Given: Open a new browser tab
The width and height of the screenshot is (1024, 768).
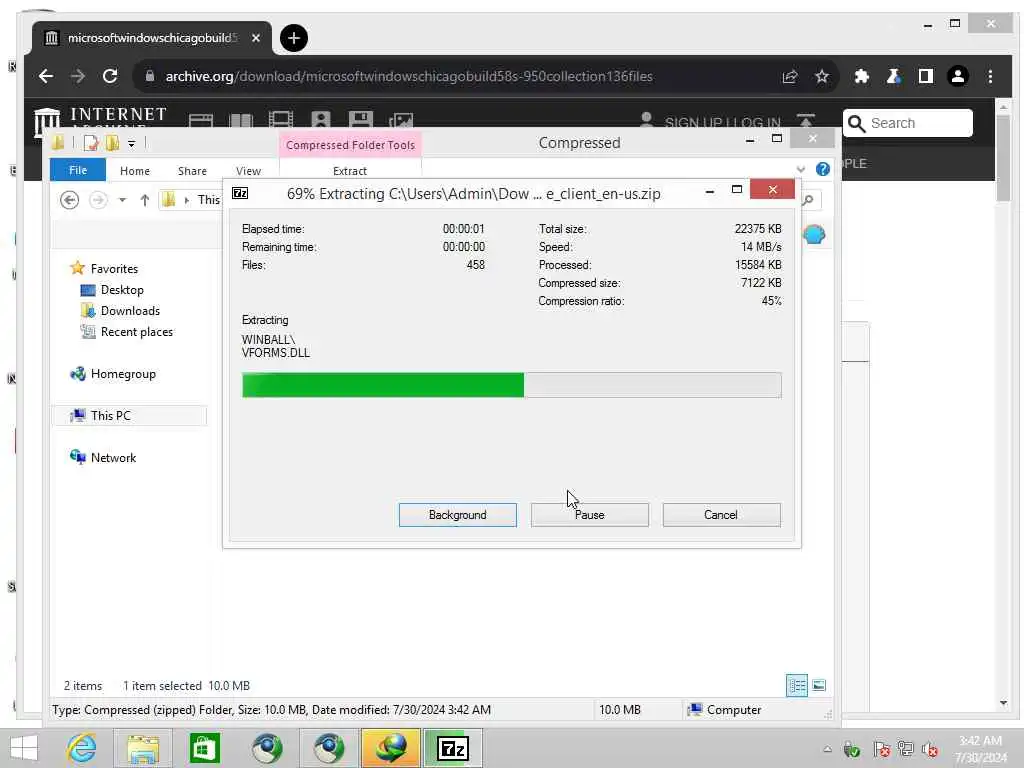Looking at the screenshot, I should click(x=293, y=38).
